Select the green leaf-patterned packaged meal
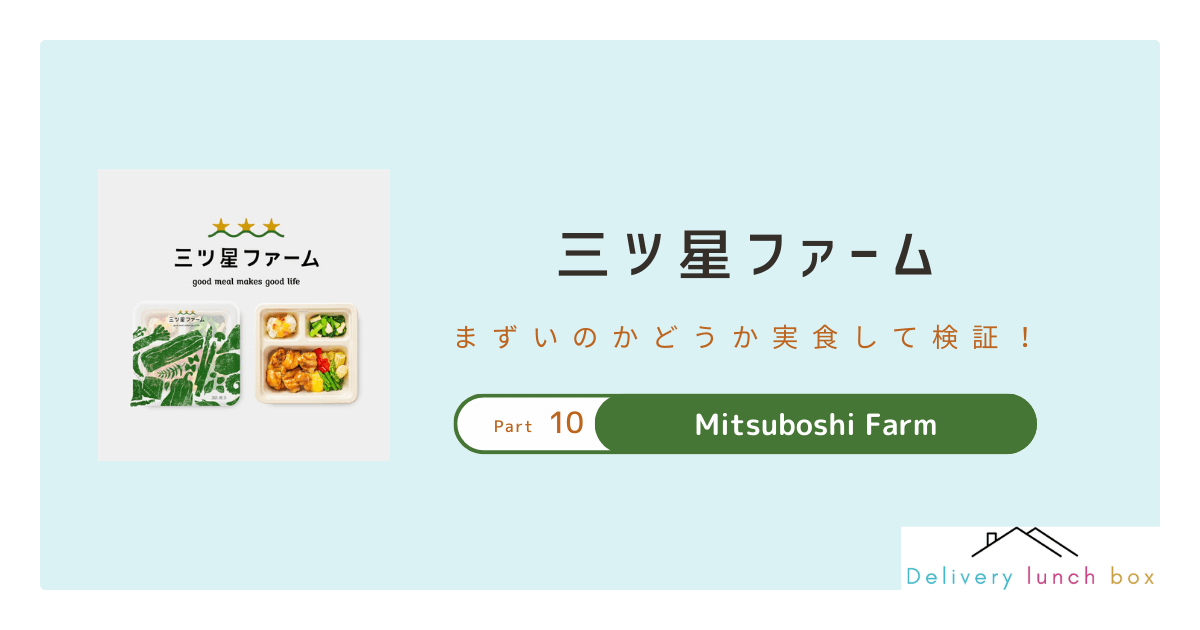The width and height of the screenshot is (1200, 630). pyautogui.click(x=184, y=354)
